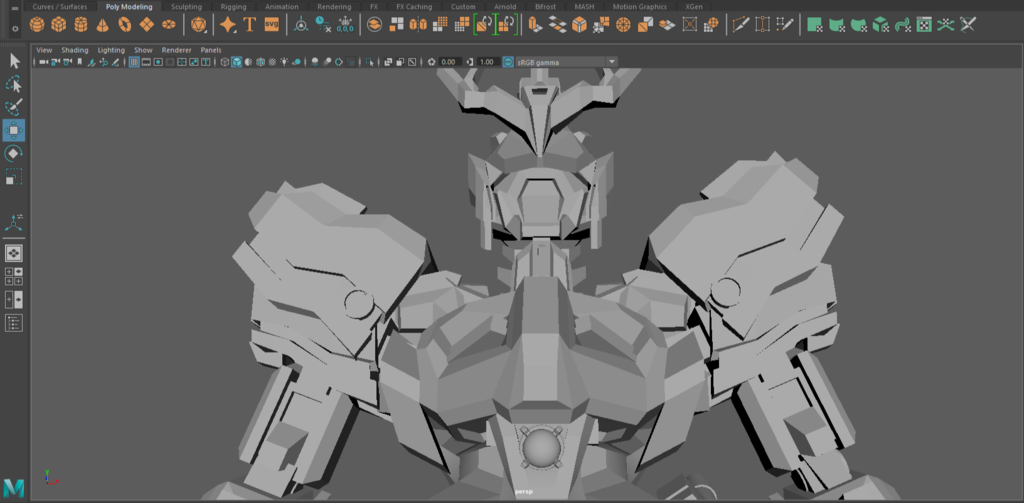The width and height of the screenshot is (1024, 503).
Task: Click the Center Pivot shelf icon
Action: click(x=301, y=25)
